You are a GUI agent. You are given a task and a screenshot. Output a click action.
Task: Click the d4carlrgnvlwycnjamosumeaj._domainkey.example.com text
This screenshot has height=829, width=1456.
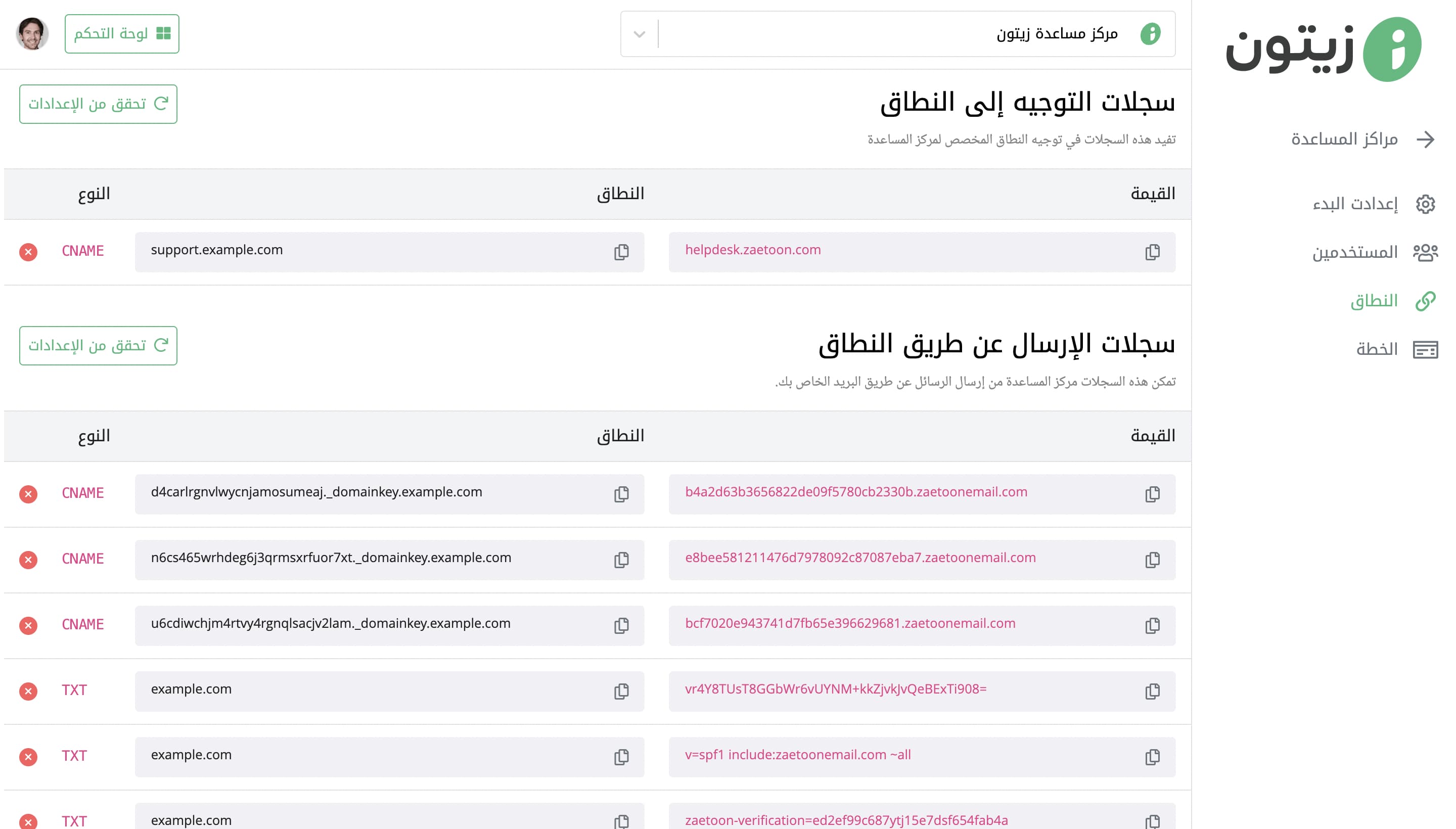(316, 492)
